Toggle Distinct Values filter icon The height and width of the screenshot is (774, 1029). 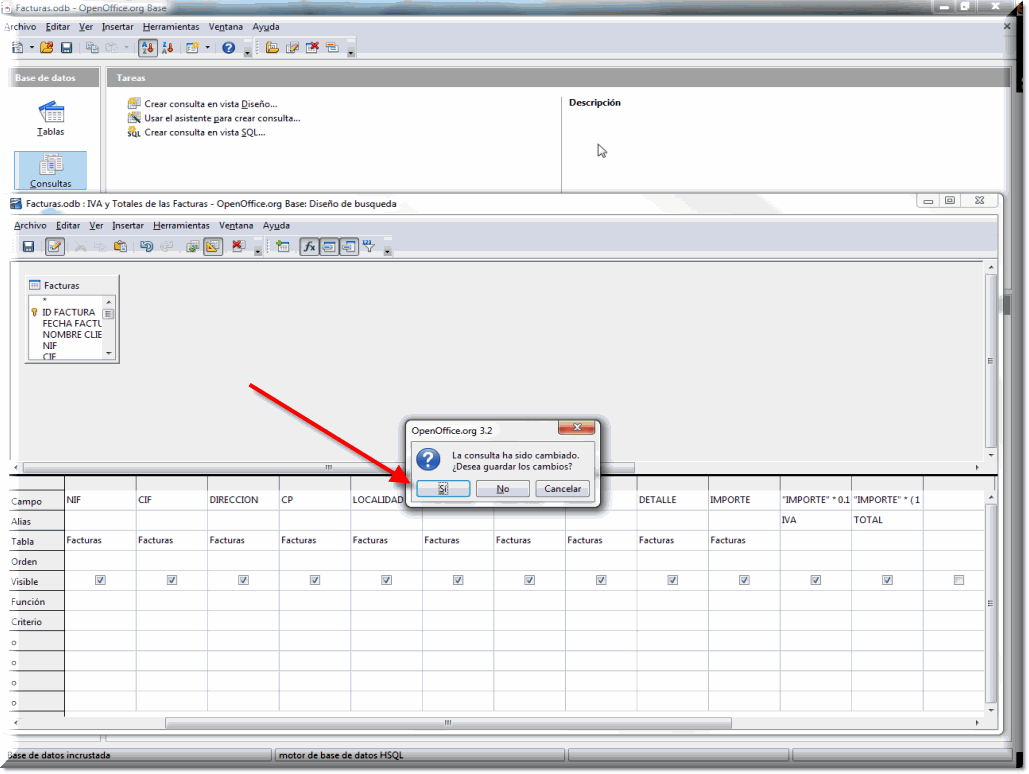click(369, 247)
